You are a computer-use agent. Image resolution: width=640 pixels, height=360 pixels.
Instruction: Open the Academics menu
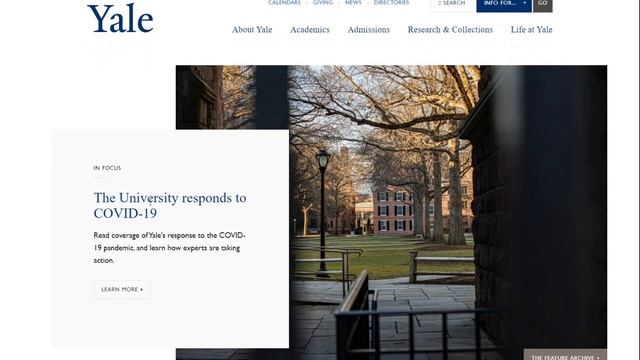310,30
